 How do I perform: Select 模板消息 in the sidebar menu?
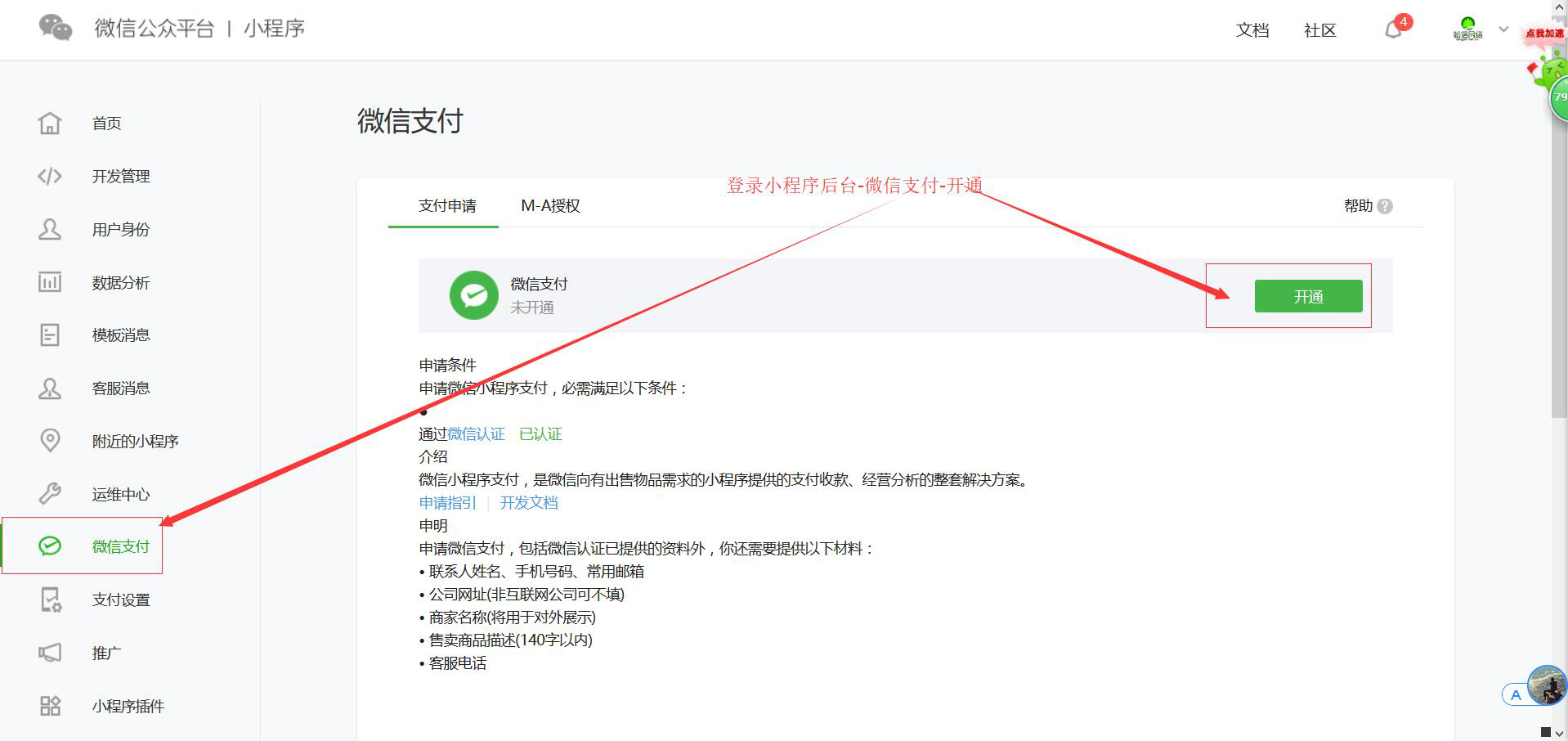121,335
